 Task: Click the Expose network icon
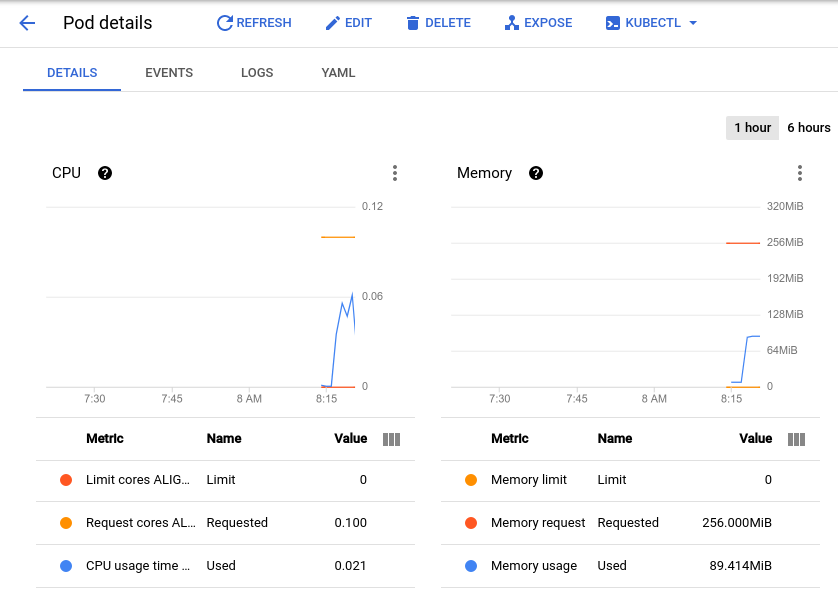coord(511,23)
